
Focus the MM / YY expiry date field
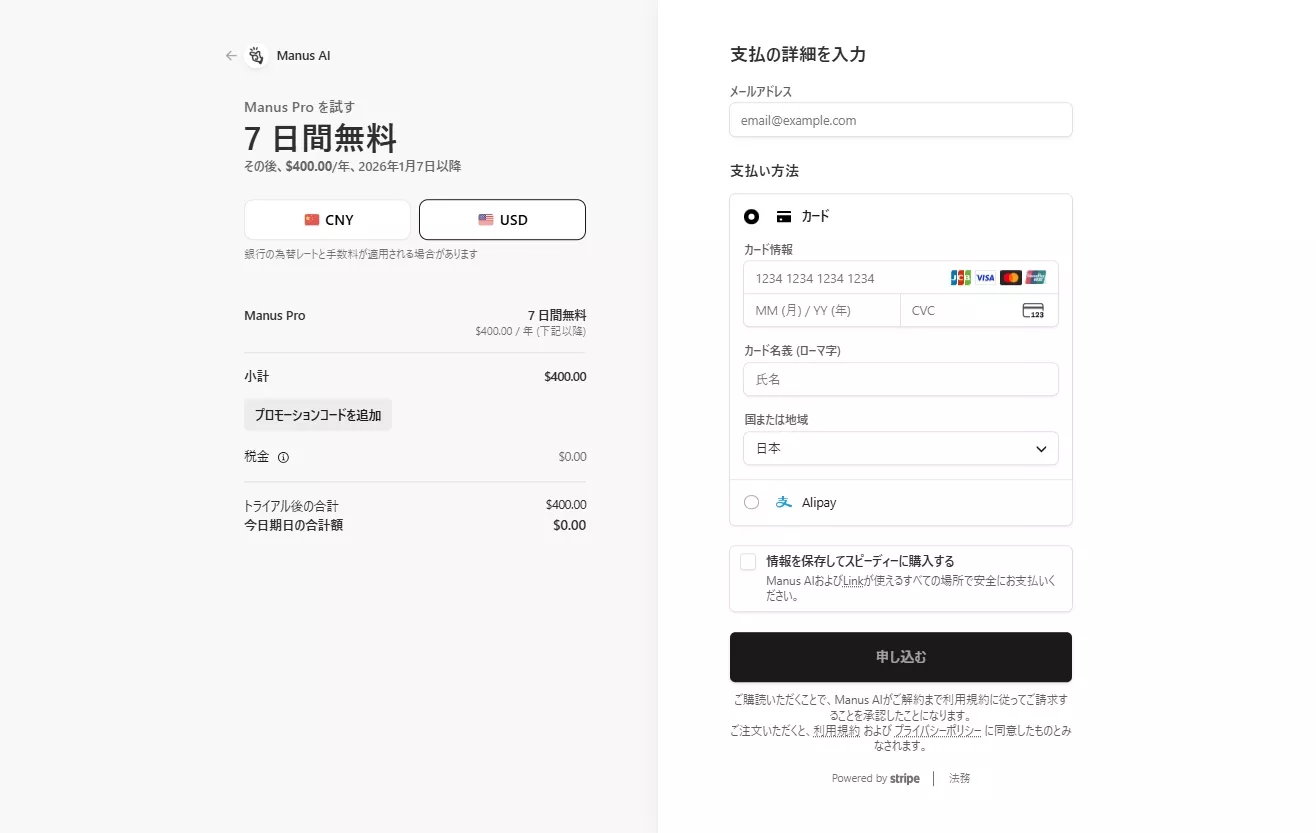click(x=822, y=310)
